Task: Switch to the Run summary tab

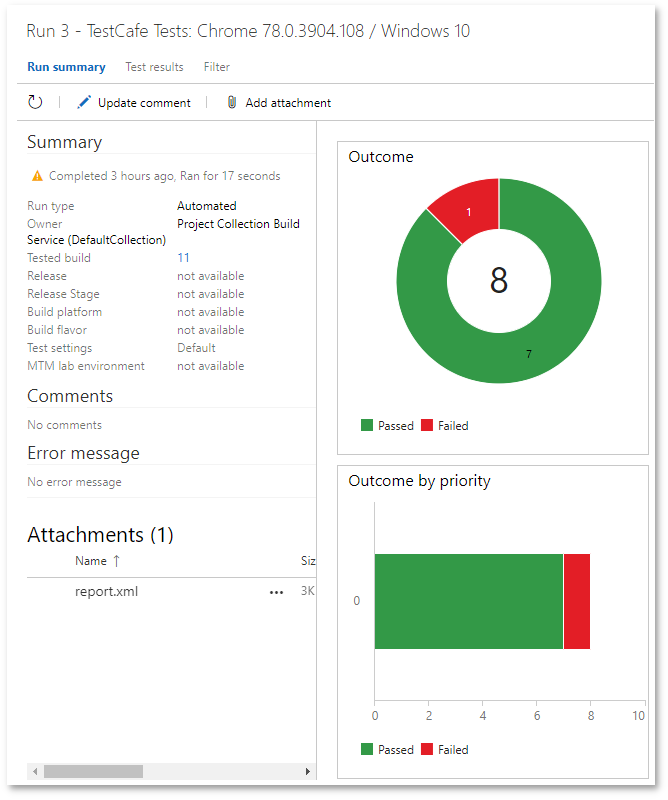Action: 66,67
